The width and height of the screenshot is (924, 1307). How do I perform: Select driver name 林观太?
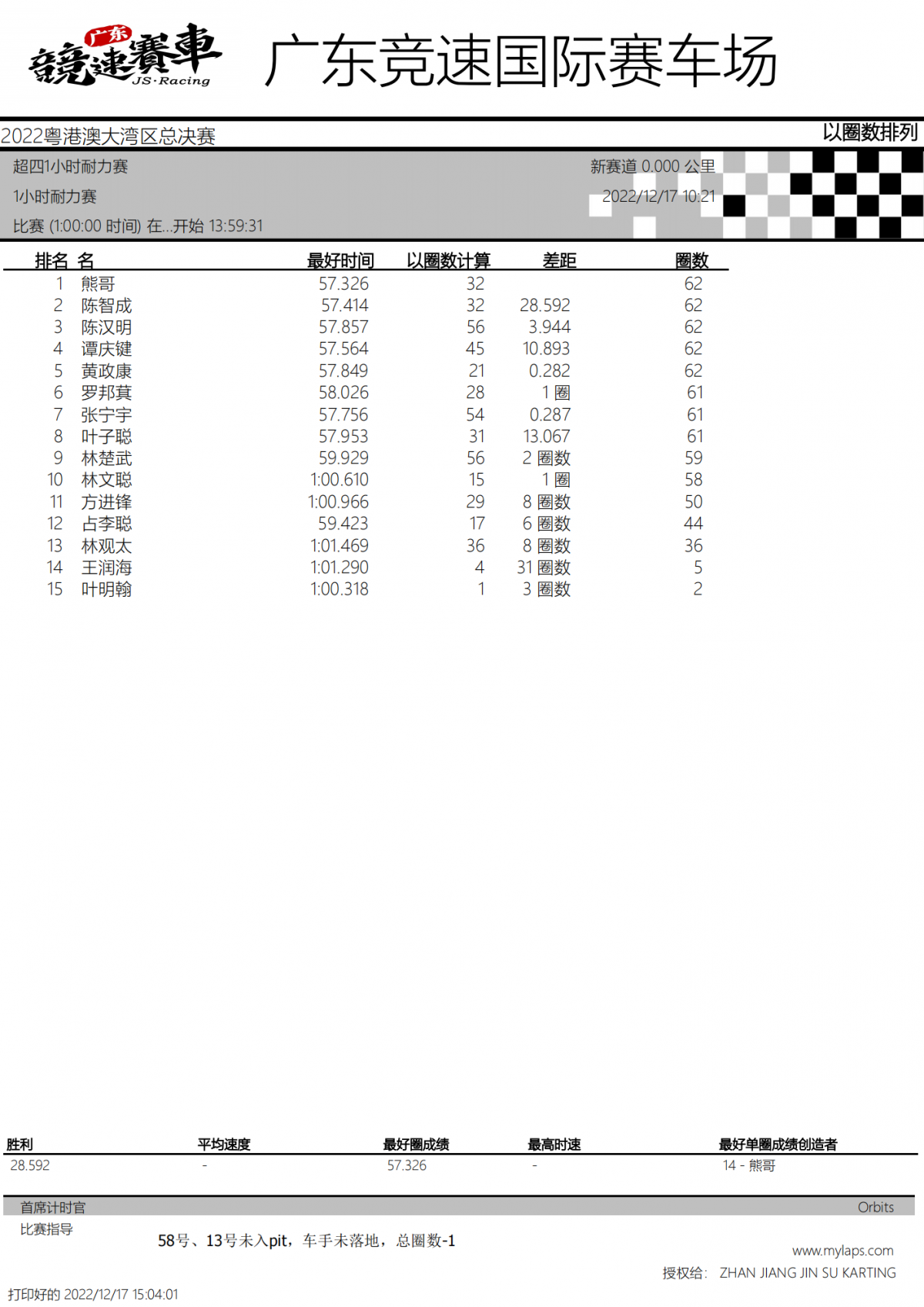106,546
